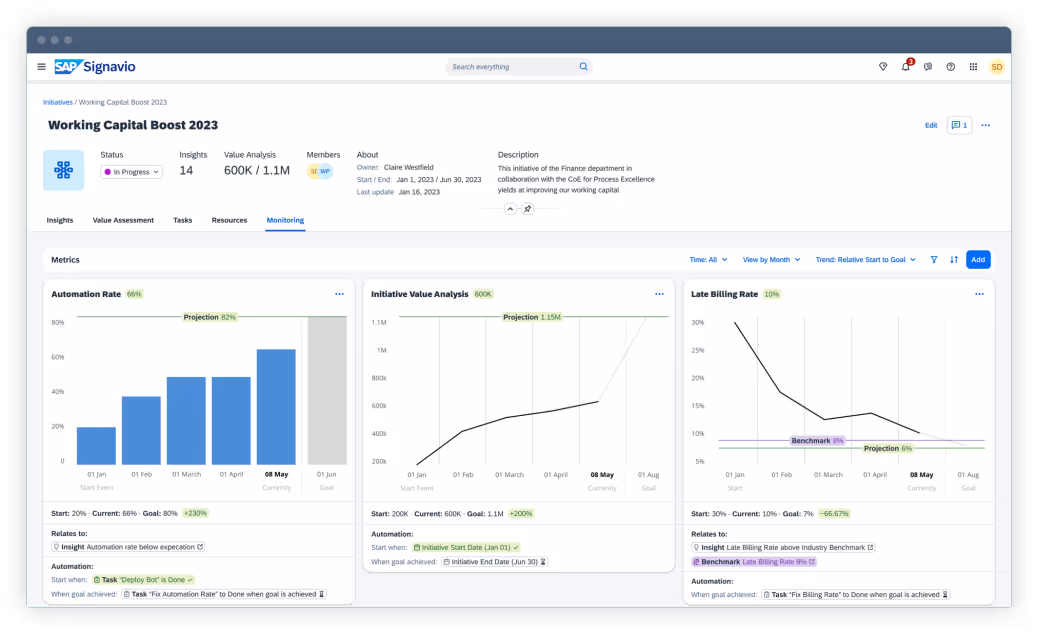Open the feedback headset icon
The height and width of the screenshot is (634, 1038).
click(928, 67)
